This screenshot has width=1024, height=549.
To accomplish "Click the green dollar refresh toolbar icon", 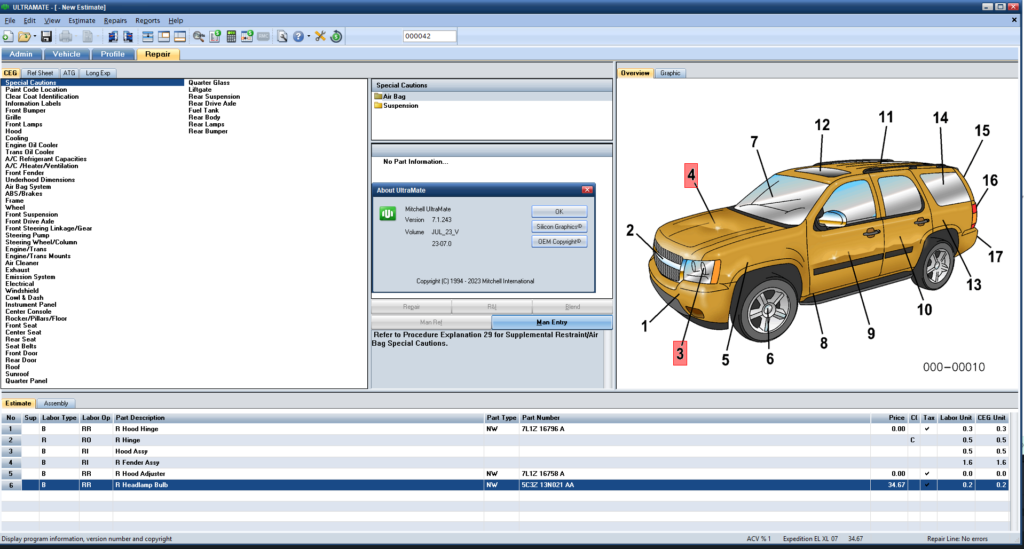I will pos(336,37).
